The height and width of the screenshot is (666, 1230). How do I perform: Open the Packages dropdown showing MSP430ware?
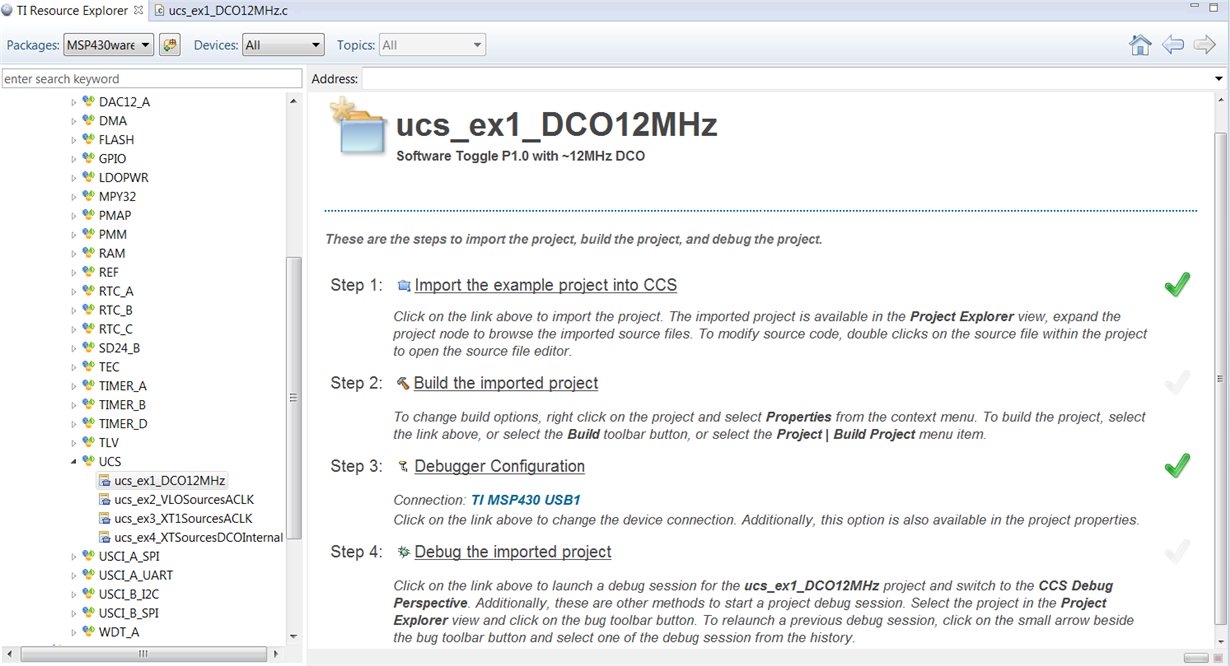pos(109,45)
